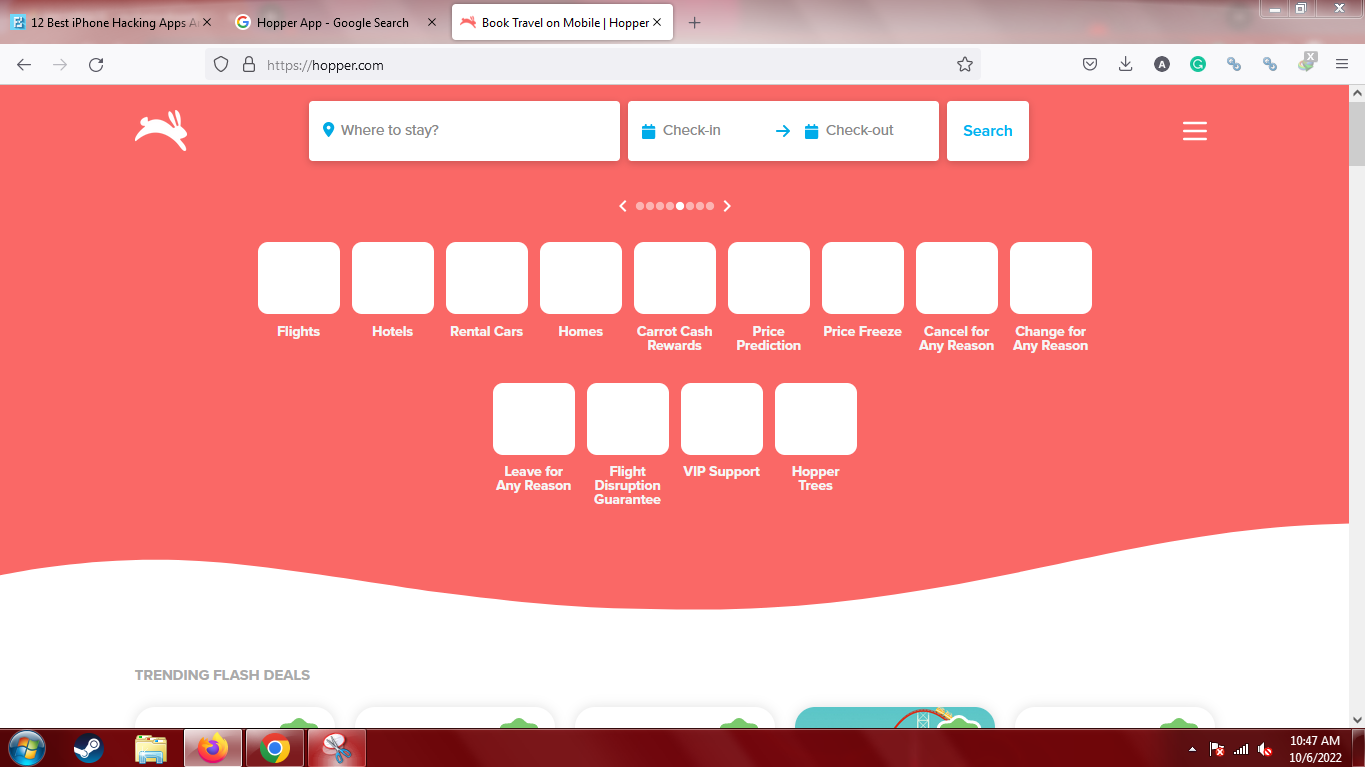This screenshot has height=767, width=1365.
Task: Go back to the previous page
Action: (24, 64)
